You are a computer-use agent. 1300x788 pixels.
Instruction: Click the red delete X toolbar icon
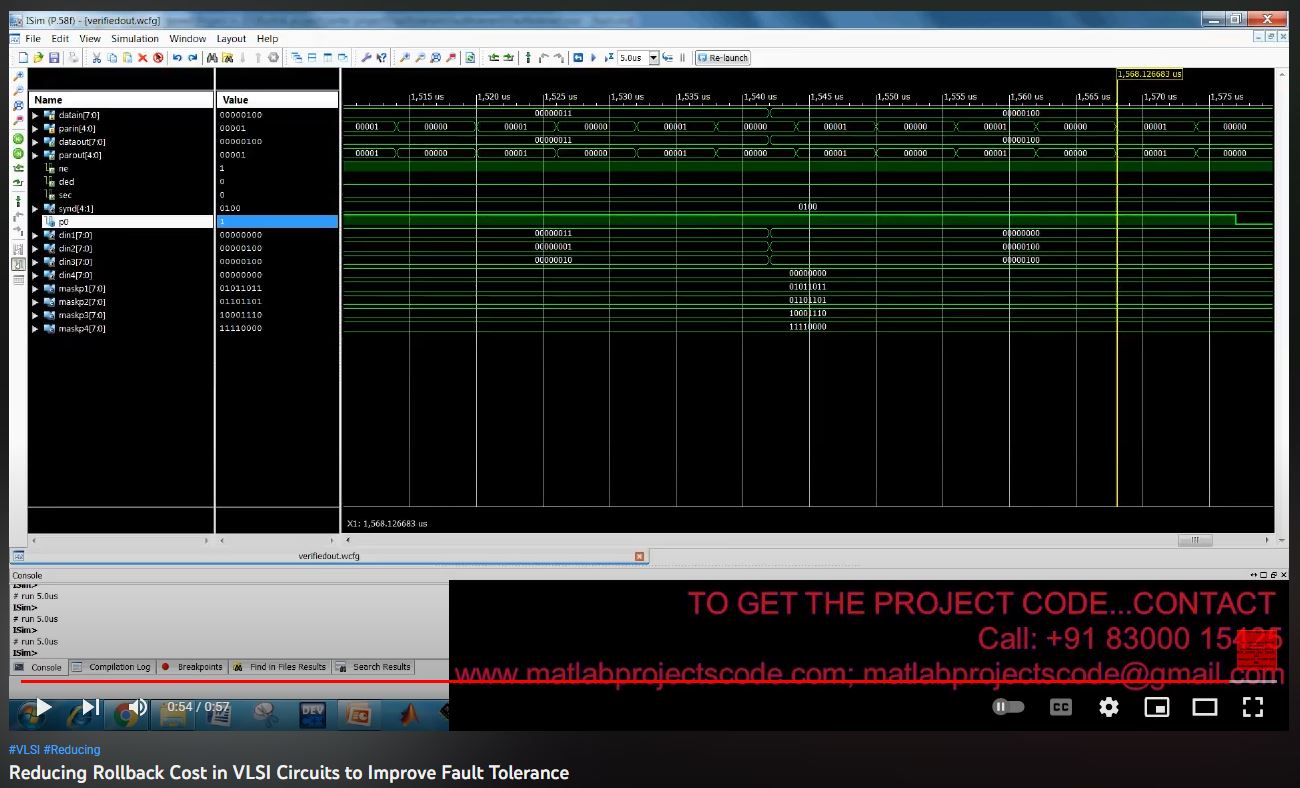pyautogui.click(x=142, y=58)
